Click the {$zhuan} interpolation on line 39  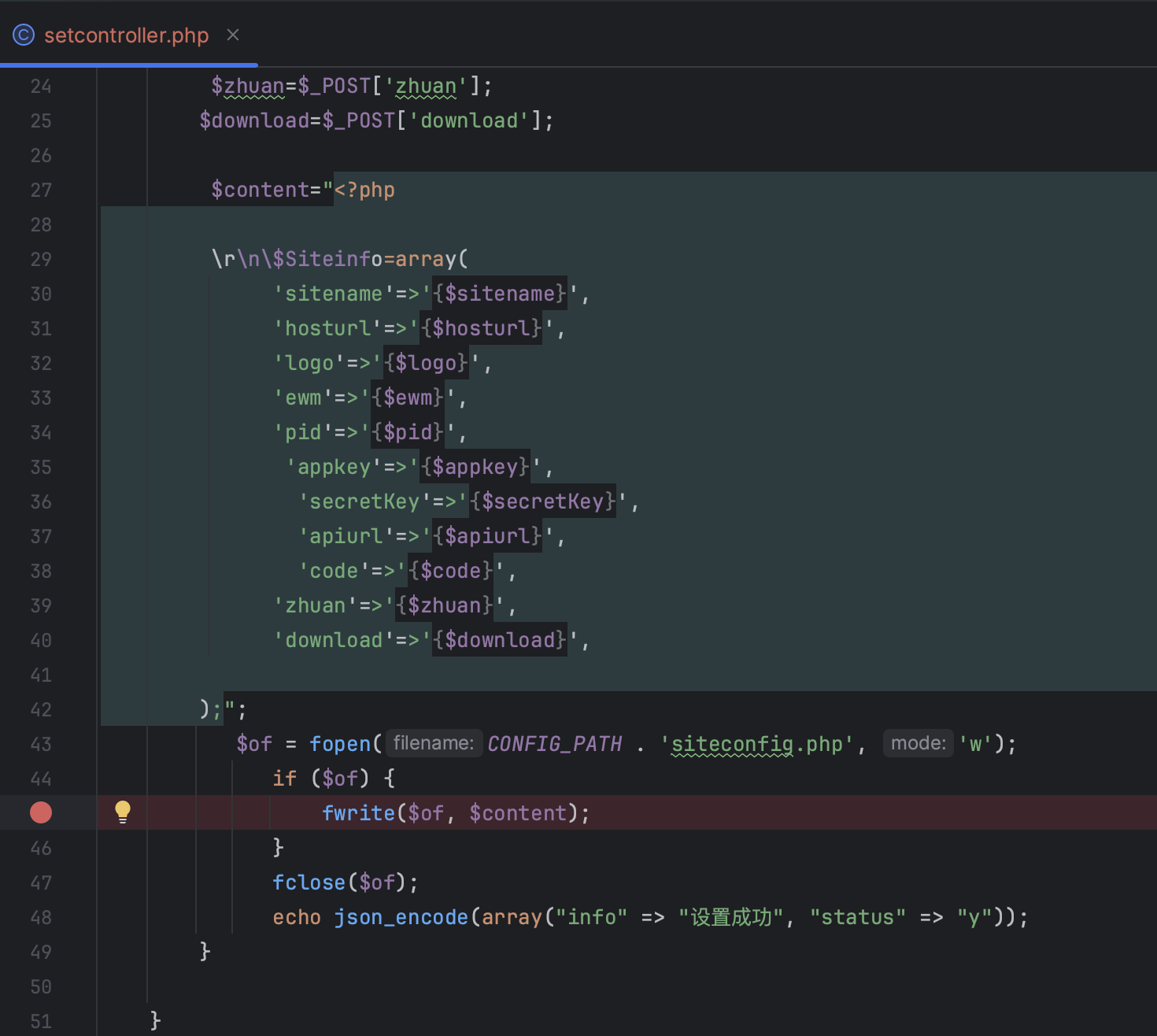445,605
